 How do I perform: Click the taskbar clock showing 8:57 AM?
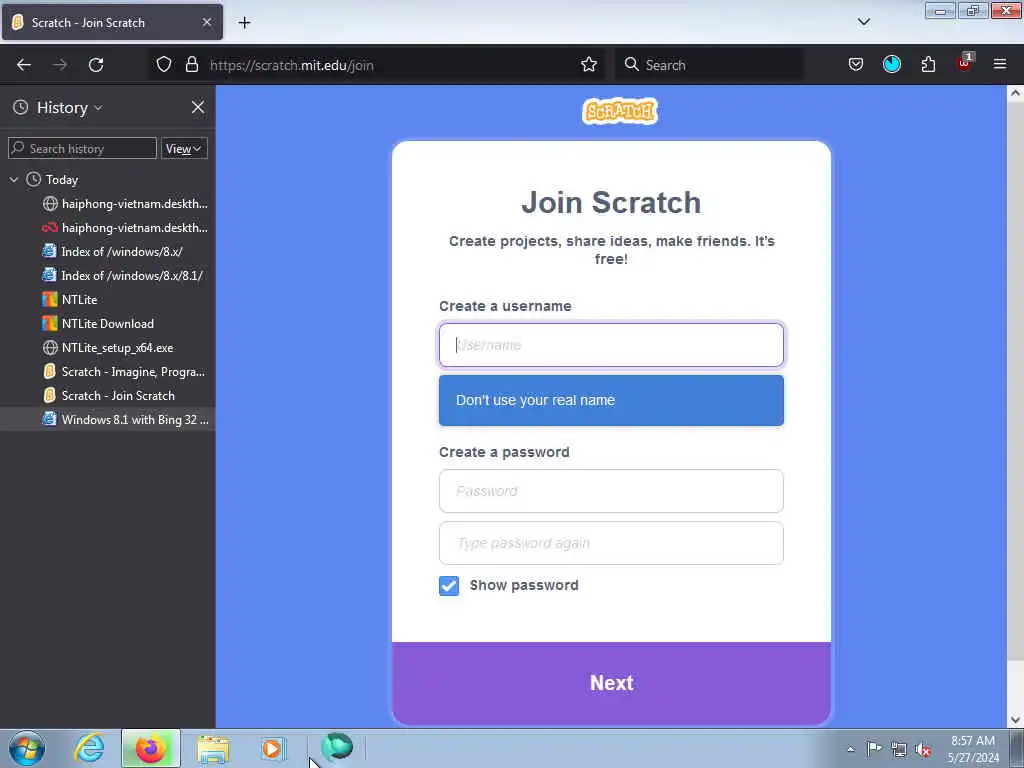[973, 749]
